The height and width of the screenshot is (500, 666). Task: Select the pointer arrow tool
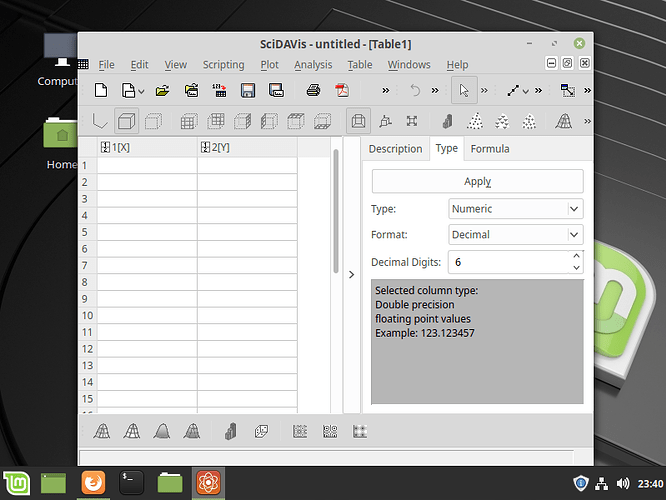pyautogui.click(x=464, y=90)
